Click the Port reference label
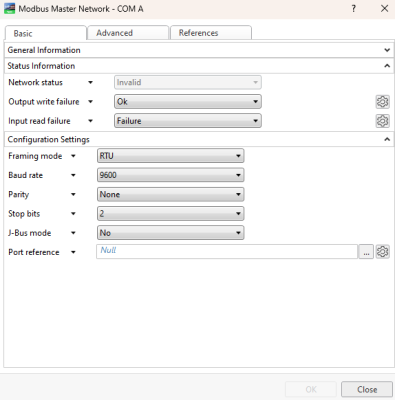395x400 pixels. coord(34,252)
